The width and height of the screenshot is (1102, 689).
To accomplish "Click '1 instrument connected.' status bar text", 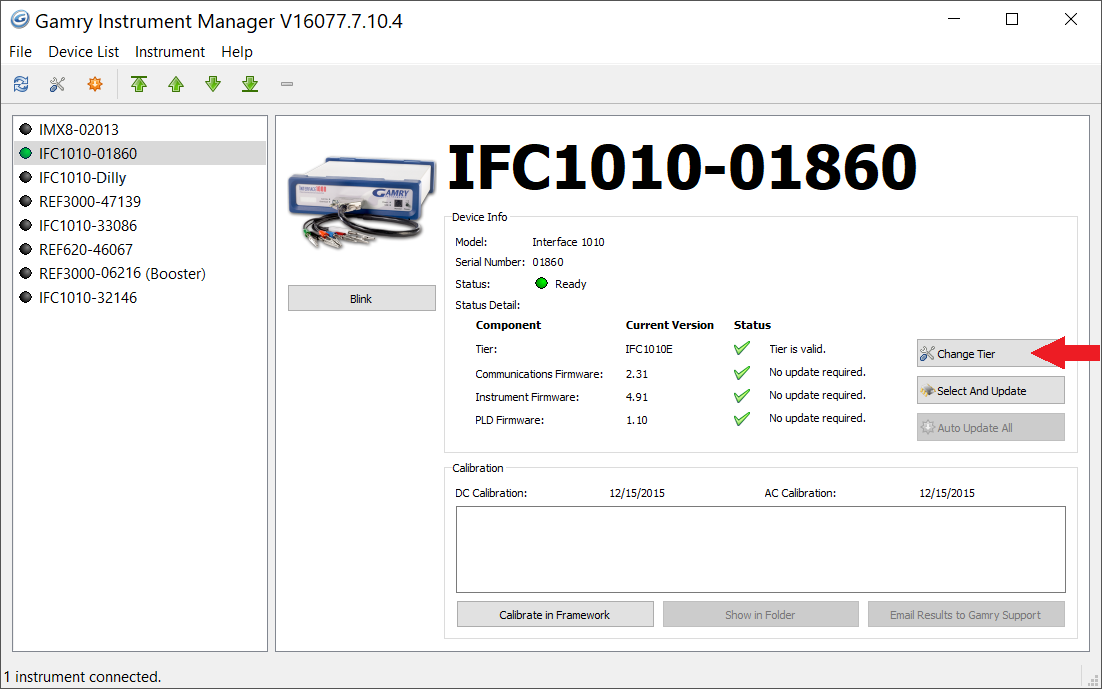I will [83, 676].
